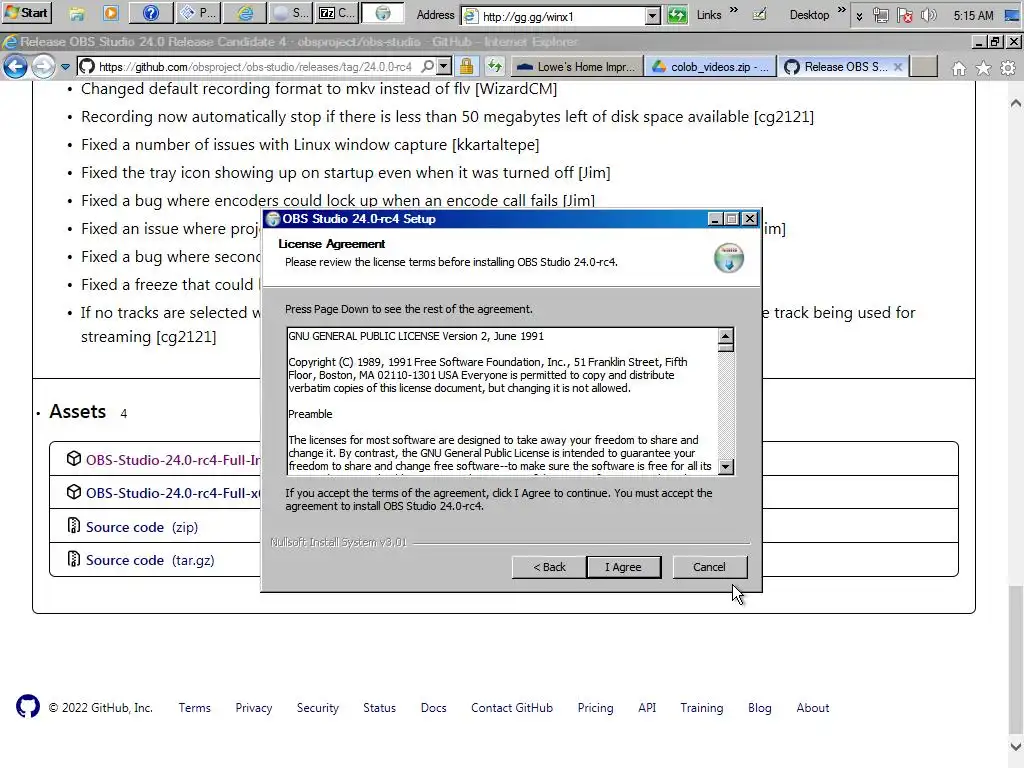Image resolution: width=1024 pixels, height=768 pixels.
Task: Click the GitHub logo in footer
Action: point(28,707)
